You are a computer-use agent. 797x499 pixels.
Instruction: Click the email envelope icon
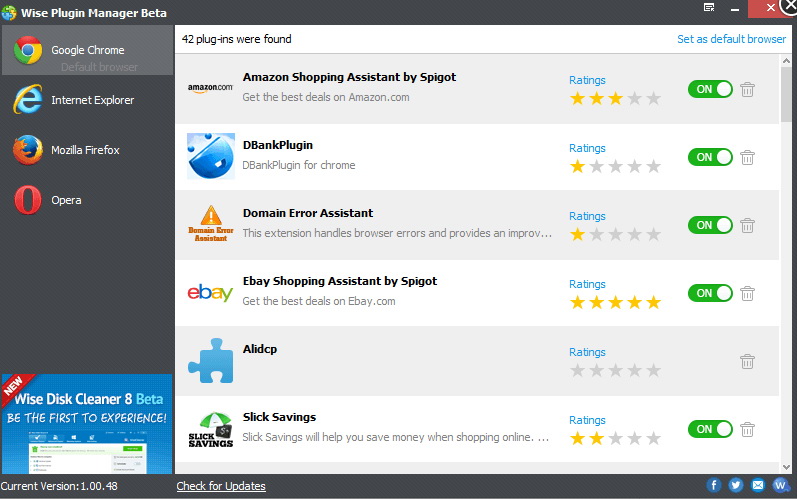(758, 485)
